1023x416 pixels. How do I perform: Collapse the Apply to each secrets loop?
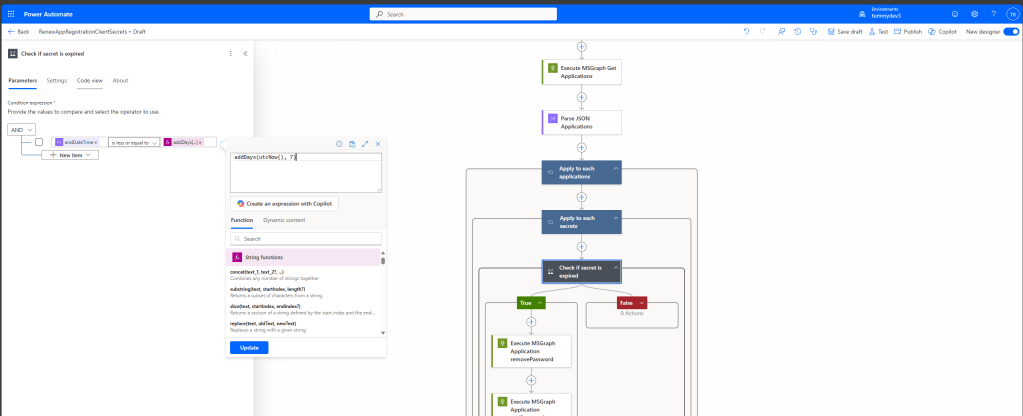tap(615, 218)
